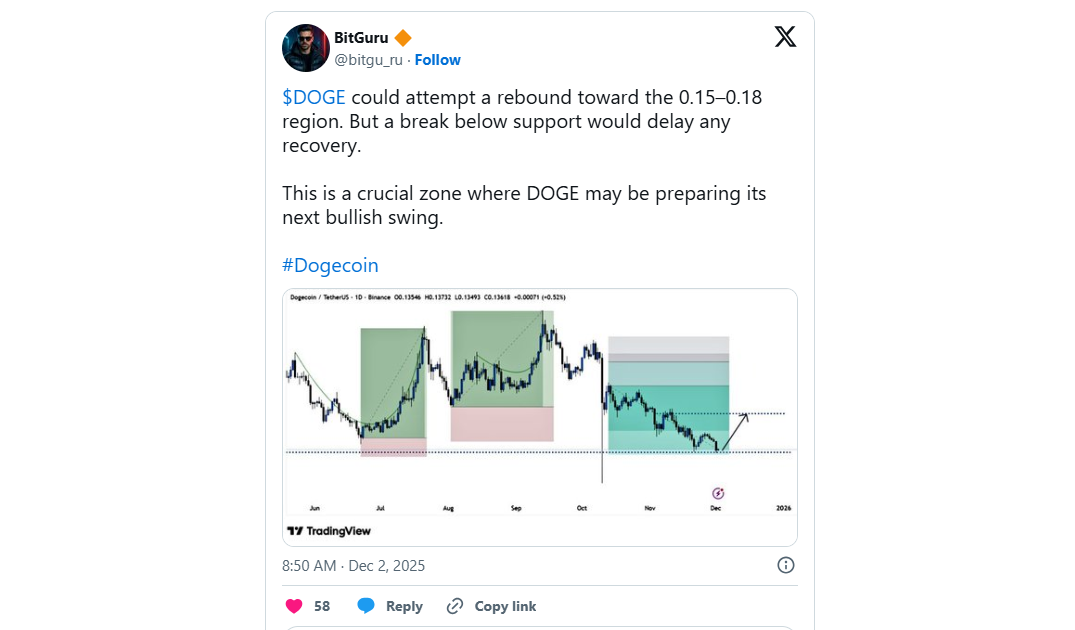Click the X logo in the corner

point(785,36)
